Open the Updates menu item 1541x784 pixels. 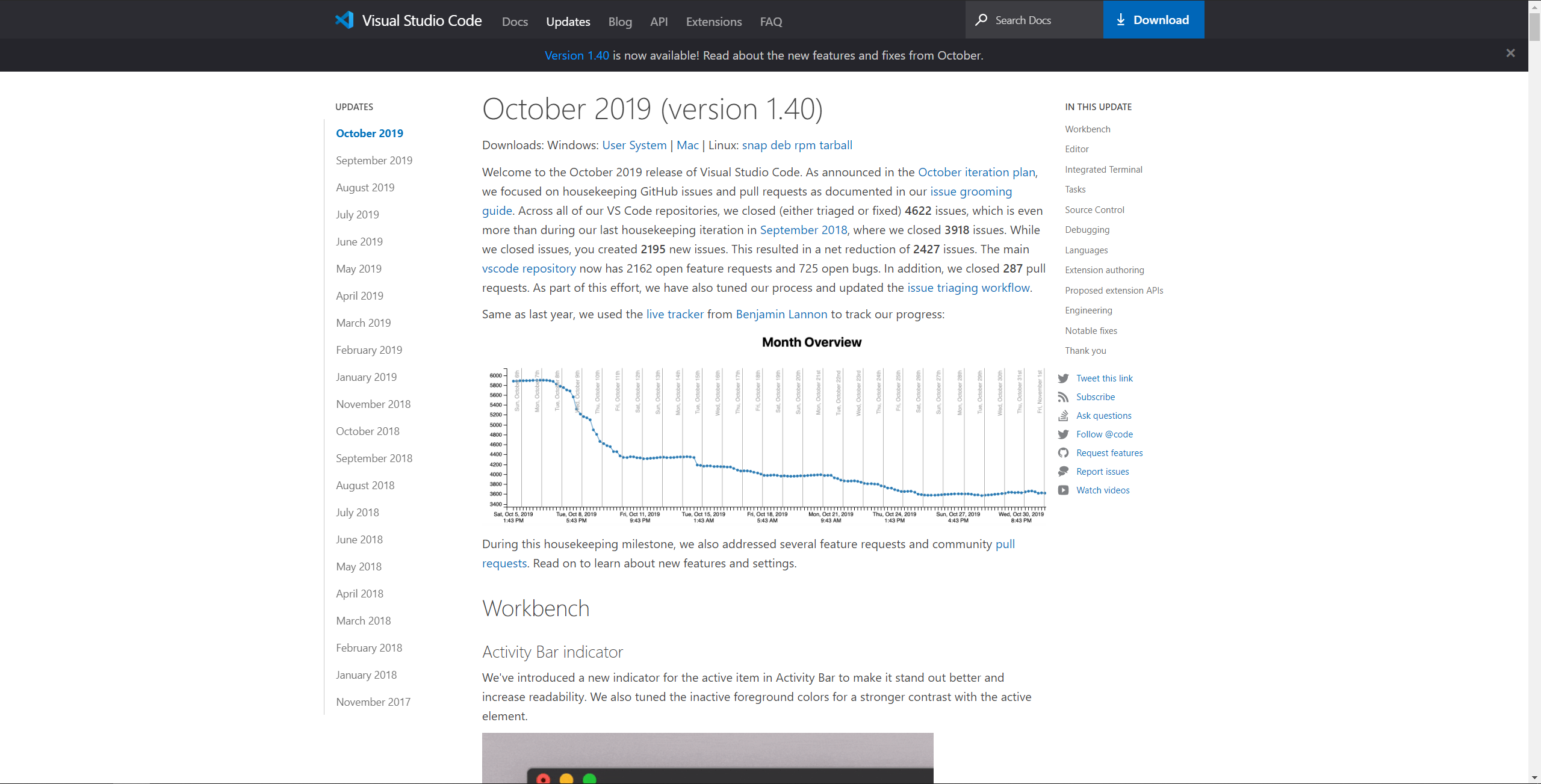point(568,22)
